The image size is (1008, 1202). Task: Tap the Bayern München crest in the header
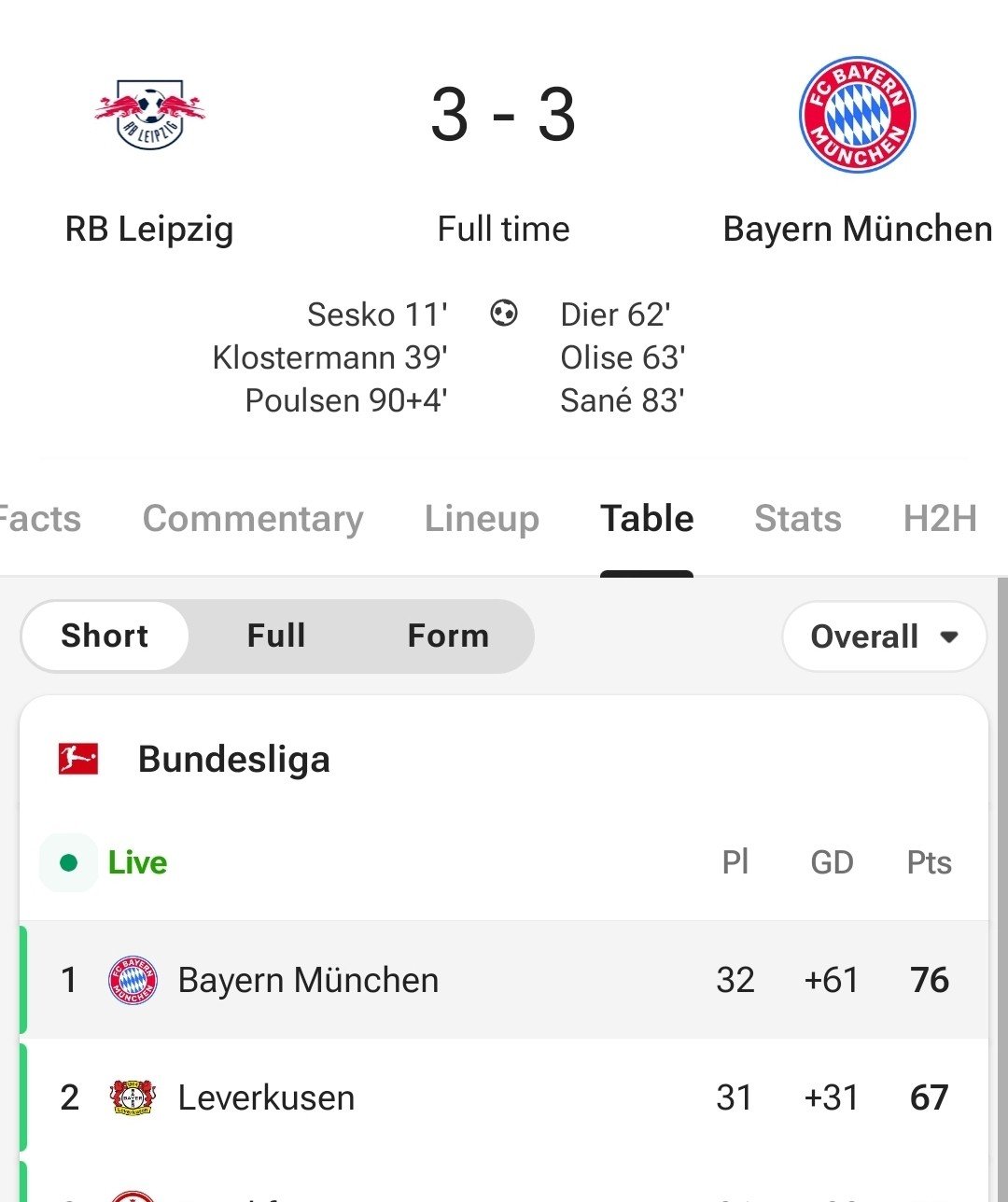(x=857, y=116)
